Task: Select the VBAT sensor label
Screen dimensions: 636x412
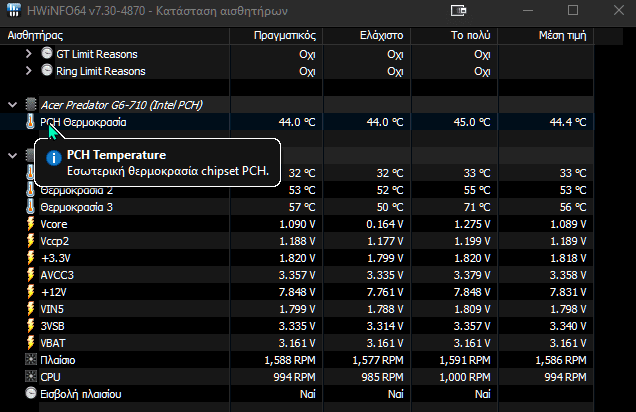Action: tap(53, 343)
